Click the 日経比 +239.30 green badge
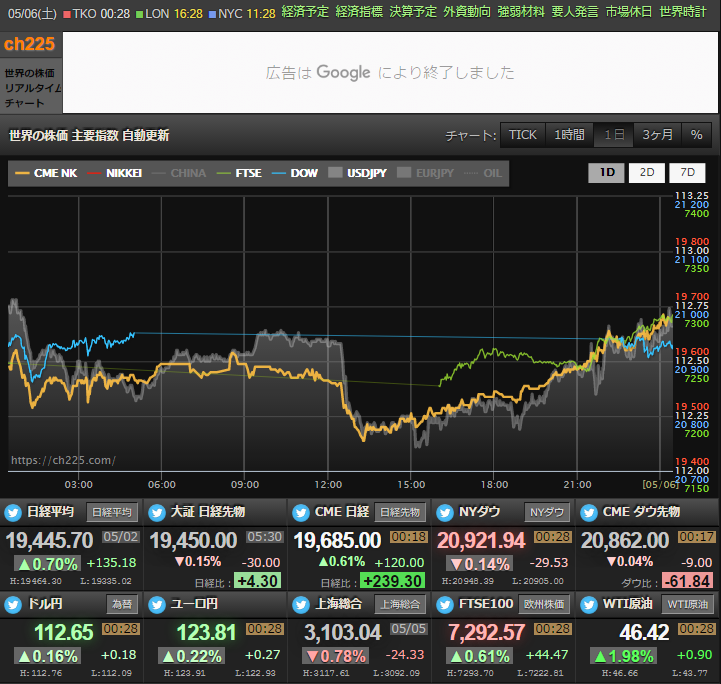The image size is (721, 684). tap(392, 581)
